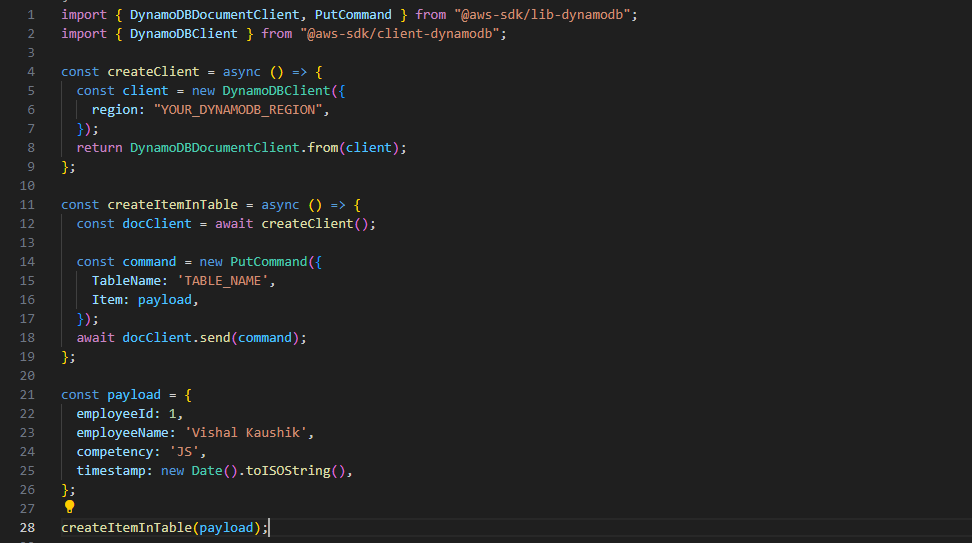
Task: Click the "@aws-sdk/client-dynamodb" import string
Action: pyautogui.click(x=400, y=33)
